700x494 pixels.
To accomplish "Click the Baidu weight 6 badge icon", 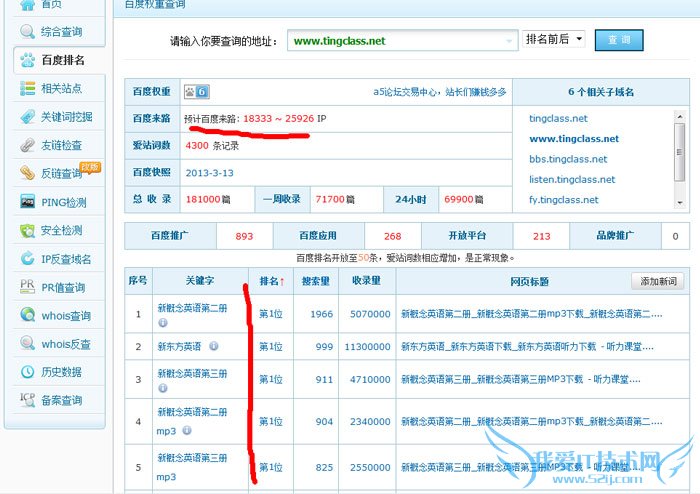I will [196, 92].
